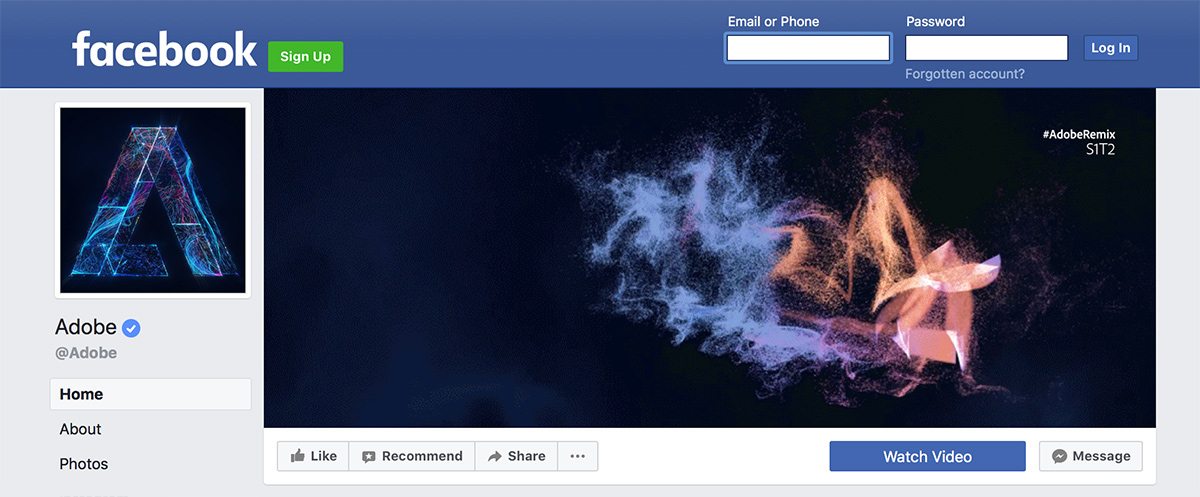Viewport: 1200px width, 497px height.
Task: Focus the Password field
Action: (987, 48)
